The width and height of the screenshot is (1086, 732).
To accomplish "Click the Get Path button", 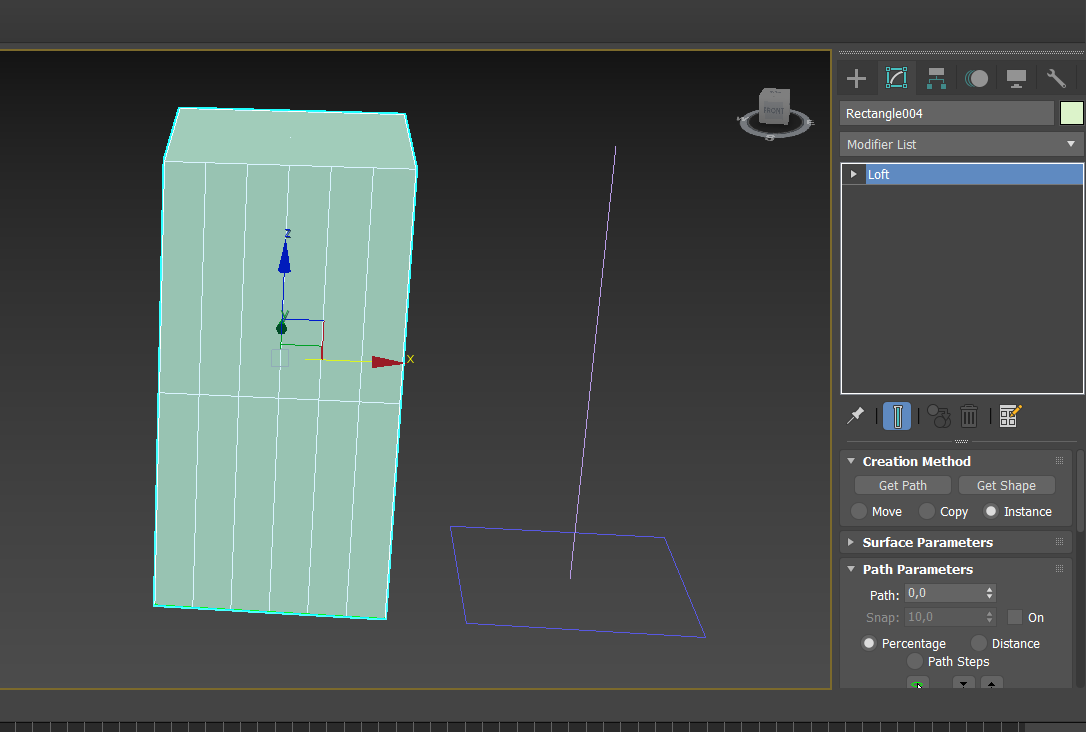I will 902,485.
